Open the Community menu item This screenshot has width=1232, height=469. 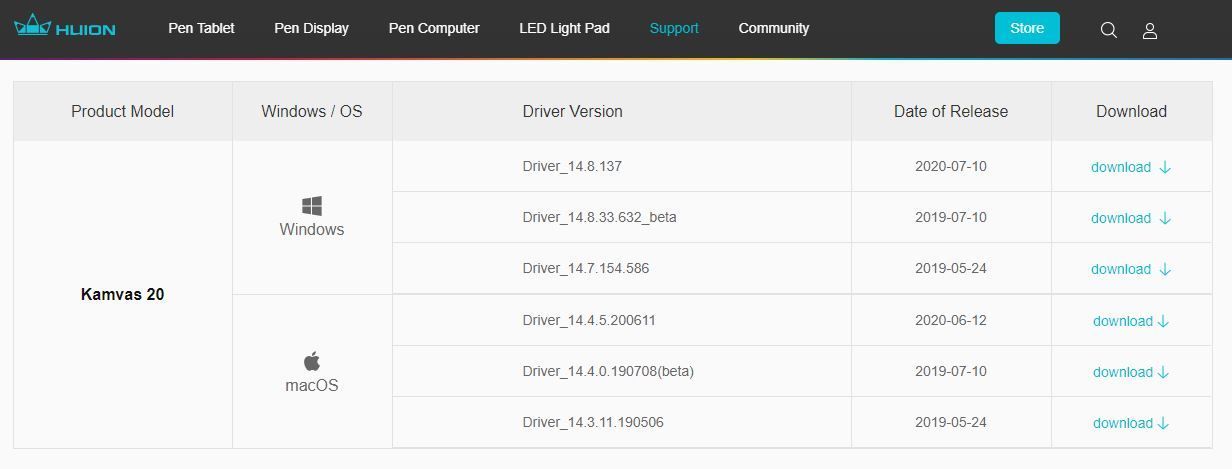774,28
